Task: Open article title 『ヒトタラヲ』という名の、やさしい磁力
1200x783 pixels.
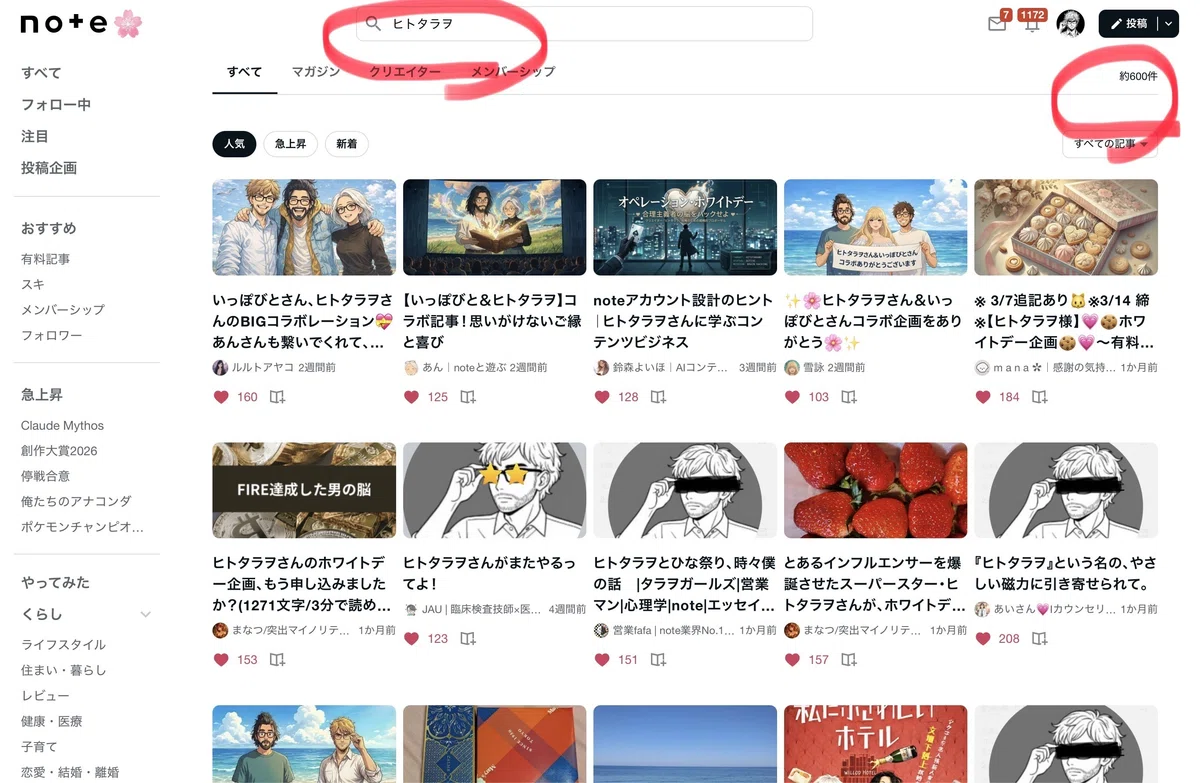Action: tap(1066, 573)
